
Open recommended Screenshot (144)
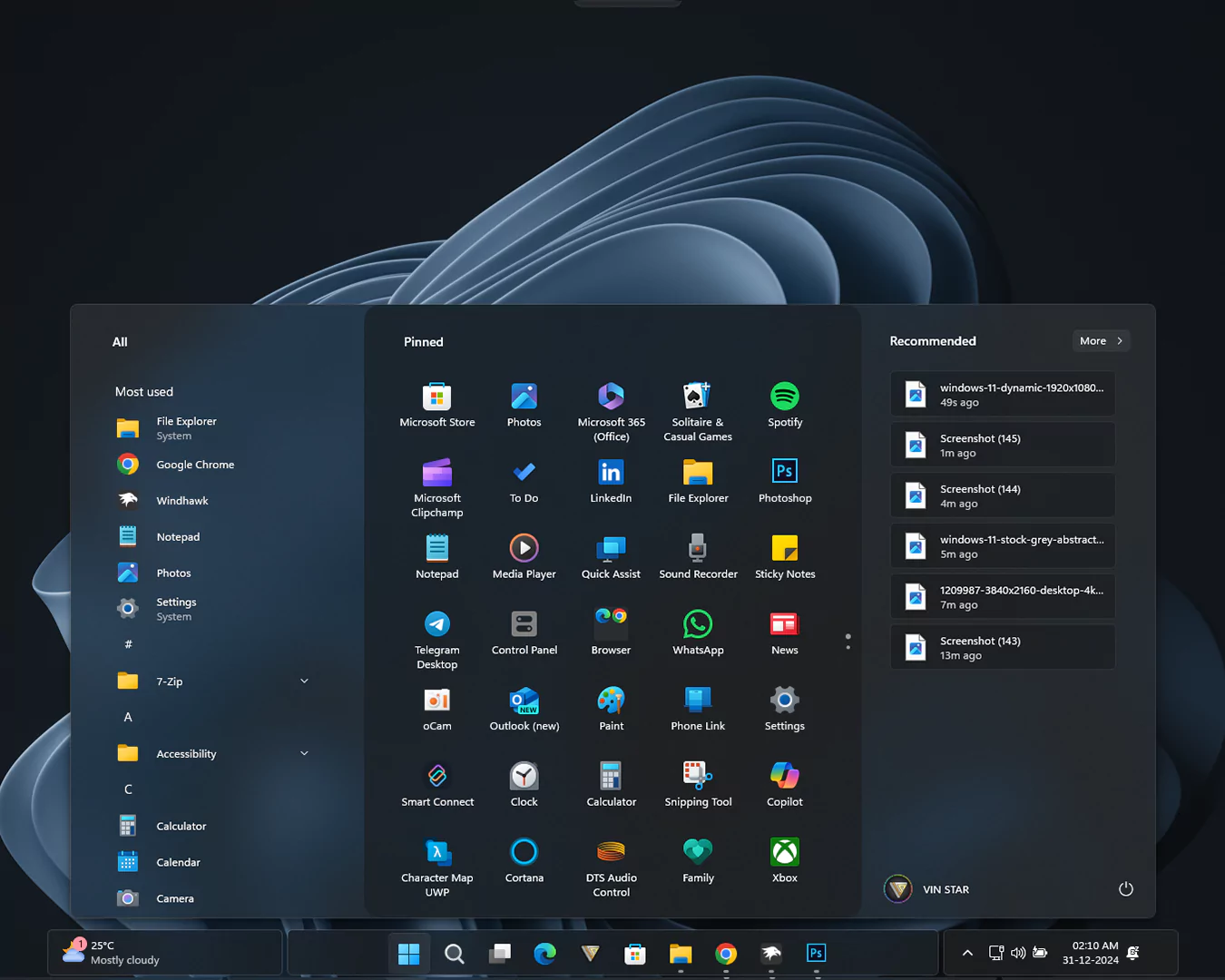click(x=1003, y=495)
